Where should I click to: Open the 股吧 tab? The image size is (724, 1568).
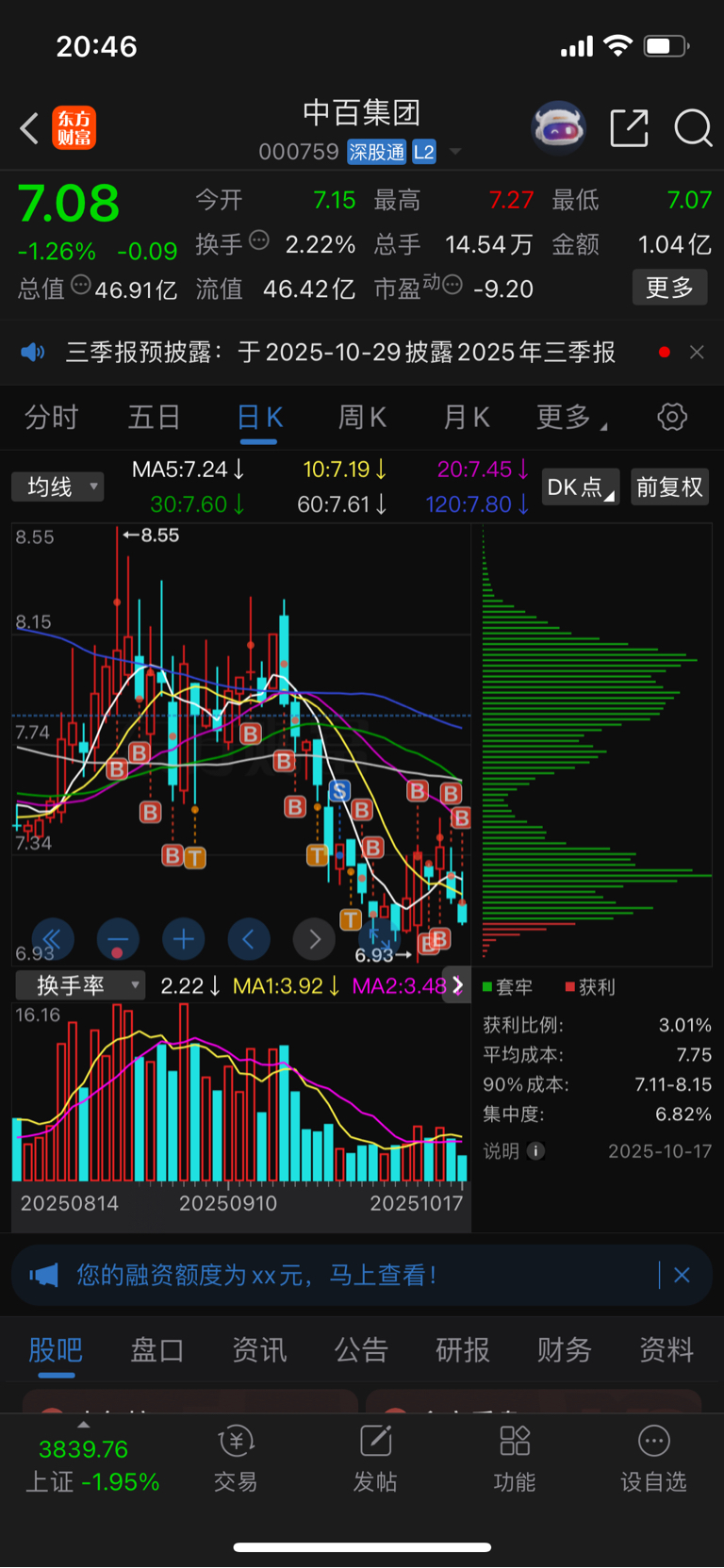point(56,1350)
